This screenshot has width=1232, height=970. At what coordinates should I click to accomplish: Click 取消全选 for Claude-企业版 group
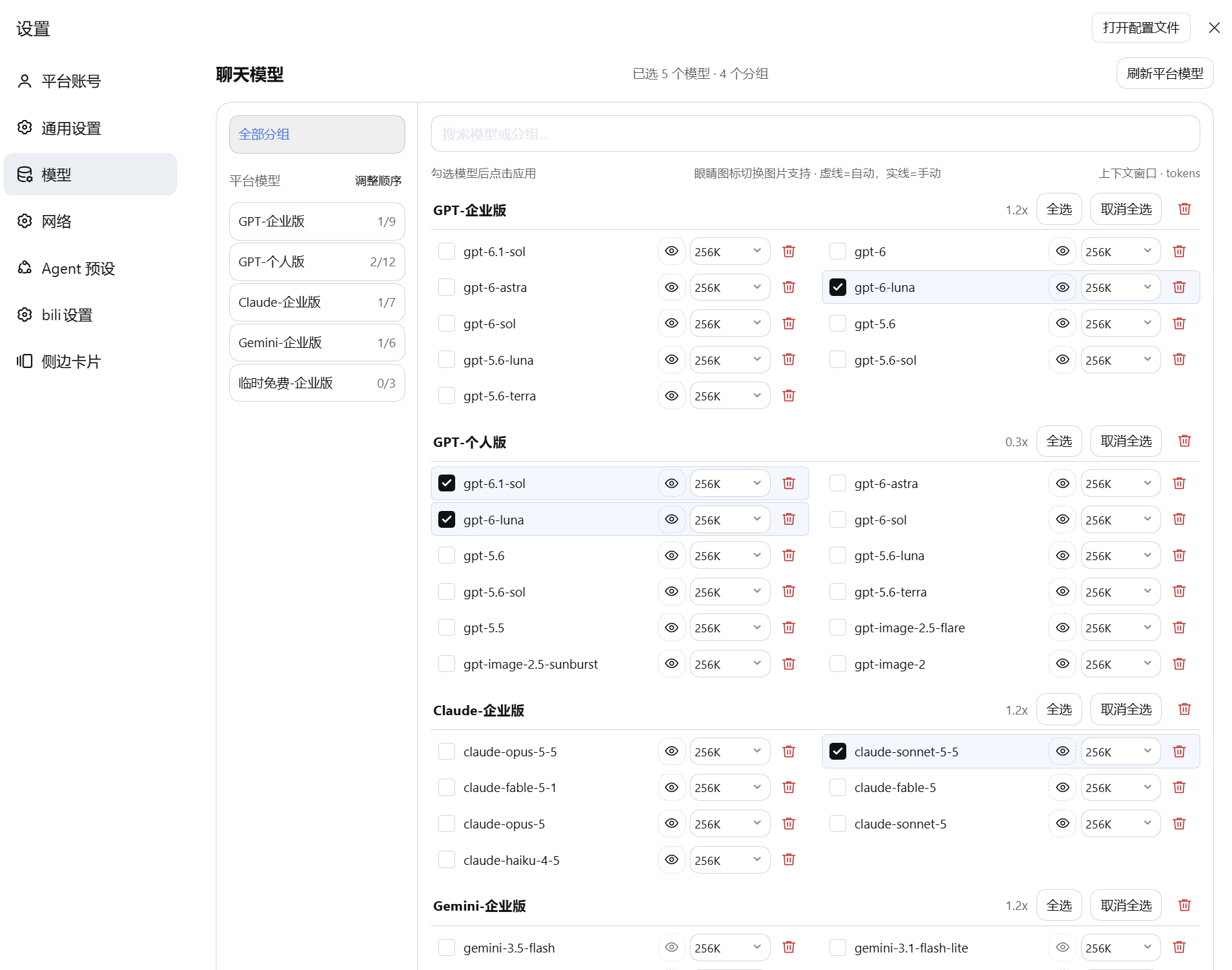coord(1125,709)
